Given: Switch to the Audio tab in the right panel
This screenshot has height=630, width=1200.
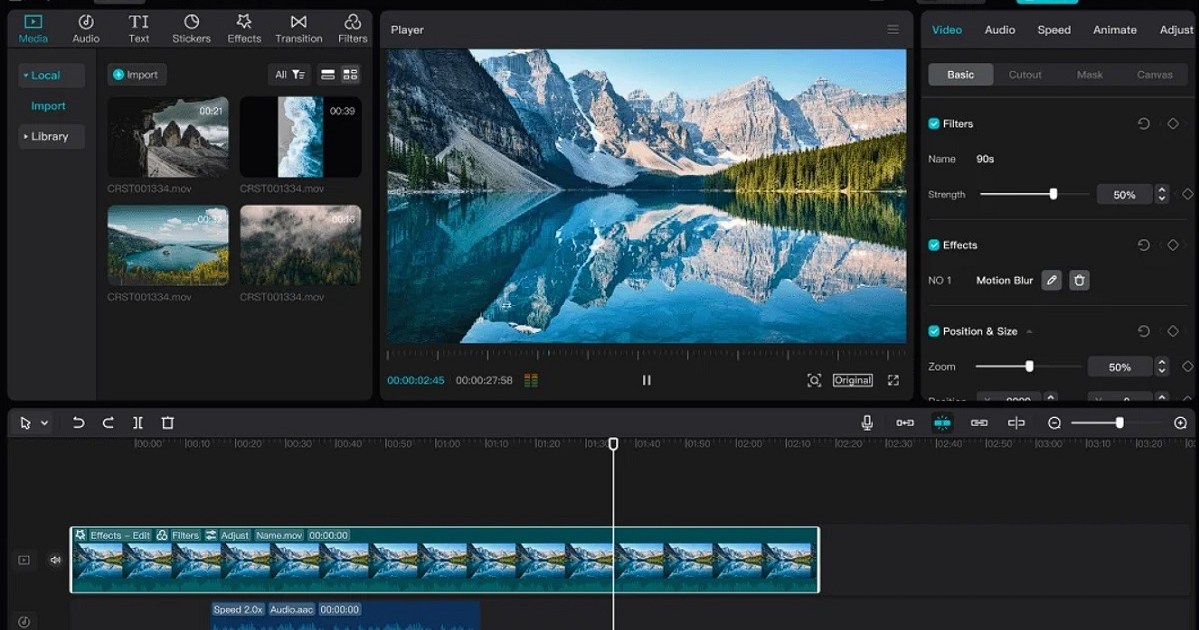Looking at the screenshot, I should pyautogui.click(x=999, y=29).
